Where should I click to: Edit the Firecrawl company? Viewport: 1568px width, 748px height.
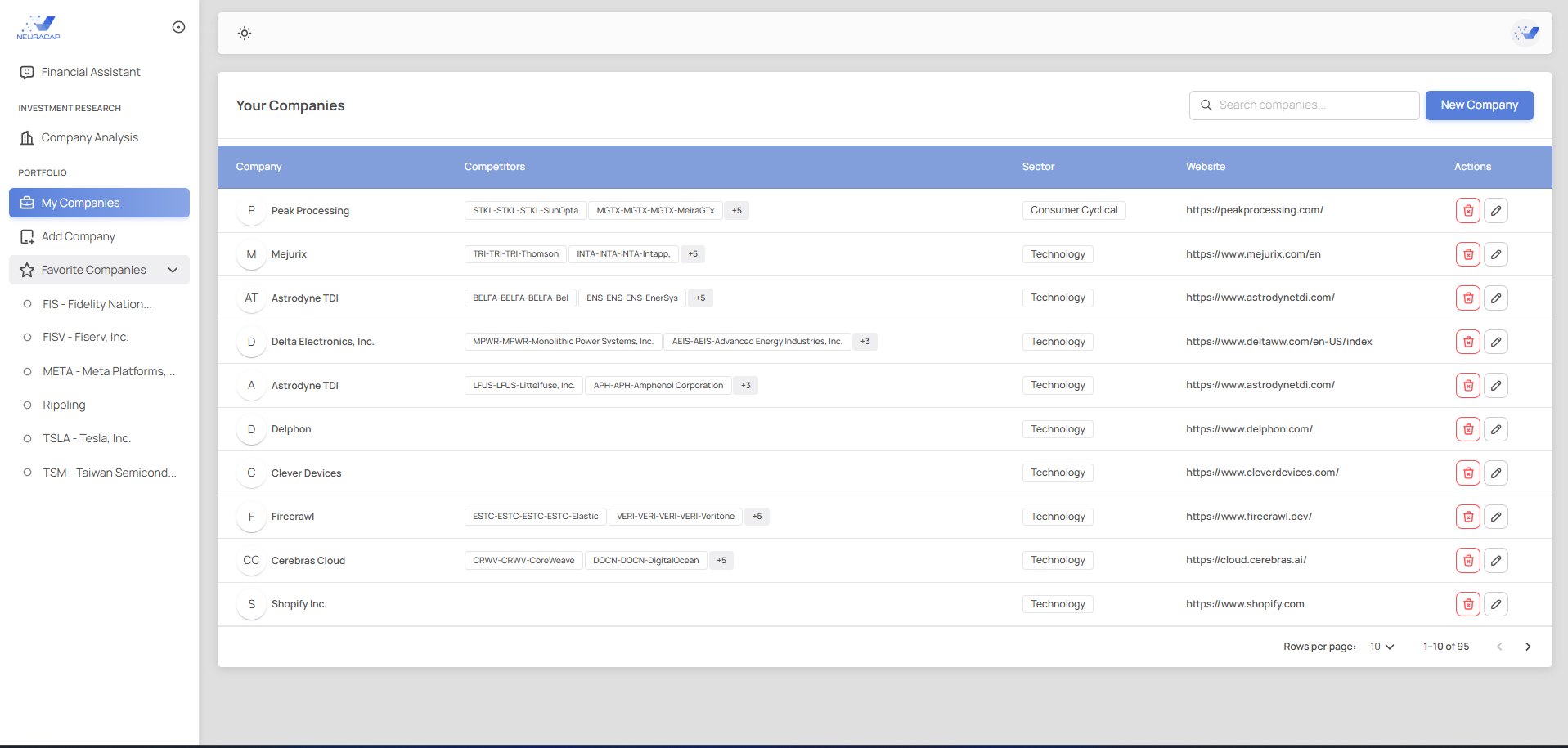1496,517
